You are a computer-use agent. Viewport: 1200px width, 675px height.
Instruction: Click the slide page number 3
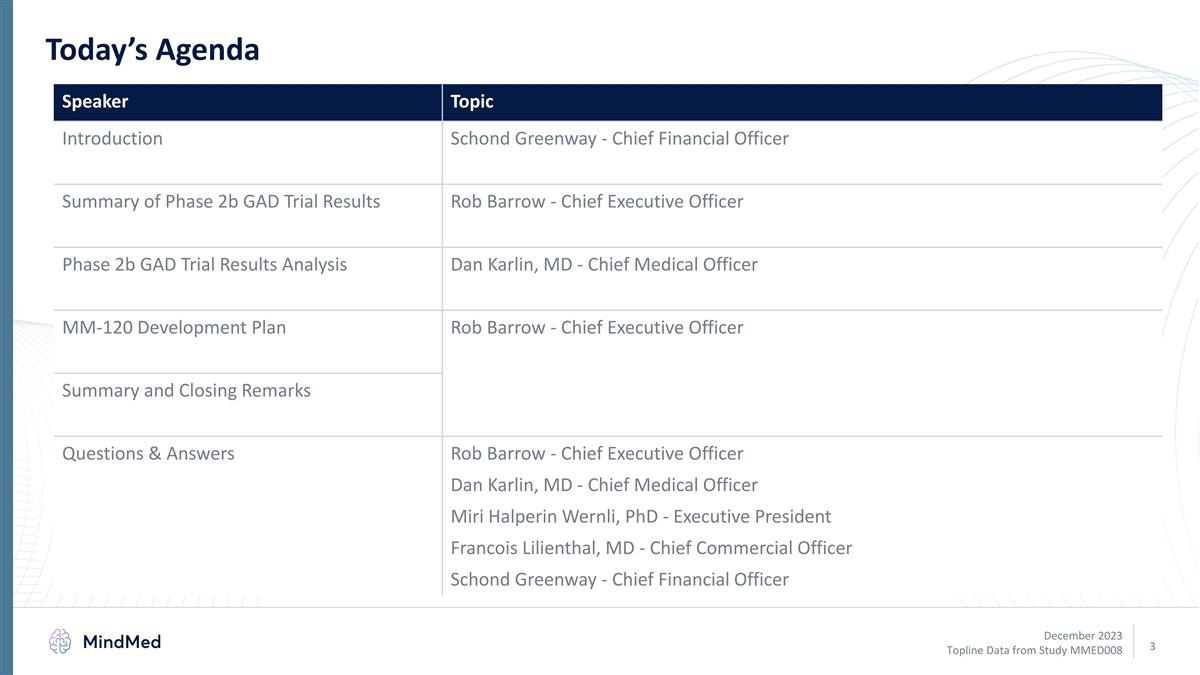click(1153, 647)
